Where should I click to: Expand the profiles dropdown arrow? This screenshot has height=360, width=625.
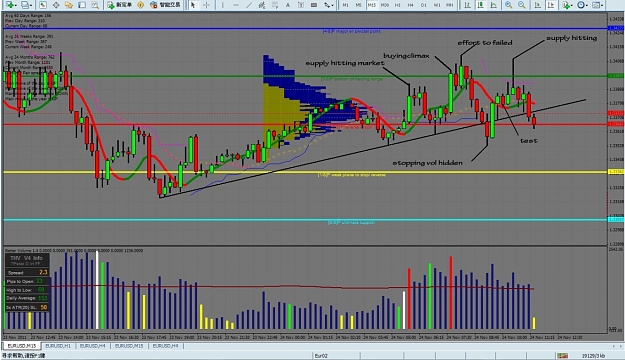click(31, 5)
